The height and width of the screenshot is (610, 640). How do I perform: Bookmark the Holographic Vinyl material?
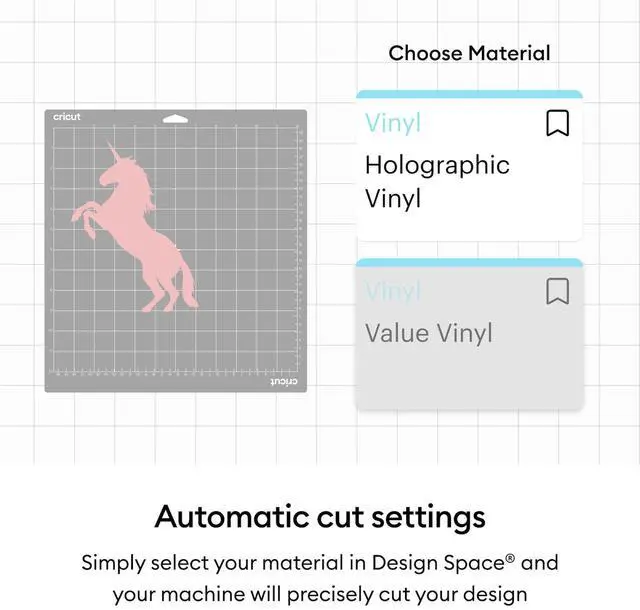pyautogui.click(x=558, y=123)
